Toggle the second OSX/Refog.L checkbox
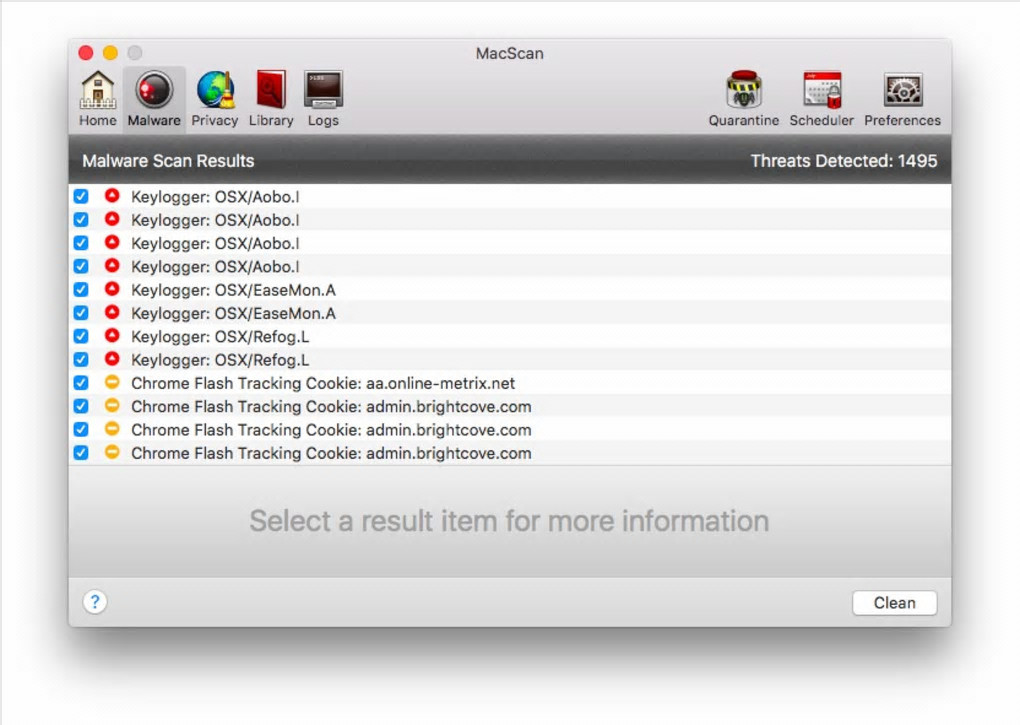The height and width of the screenshot is (725, 1020). pyautogui.click(x=81, y=360)
